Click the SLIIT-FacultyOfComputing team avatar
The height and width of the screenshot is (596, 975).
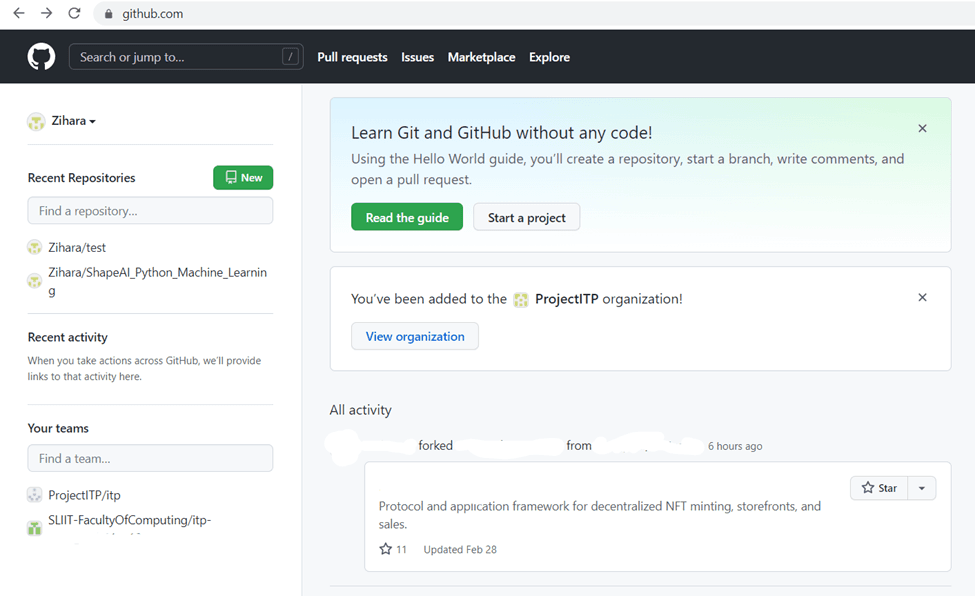point(34,528)
